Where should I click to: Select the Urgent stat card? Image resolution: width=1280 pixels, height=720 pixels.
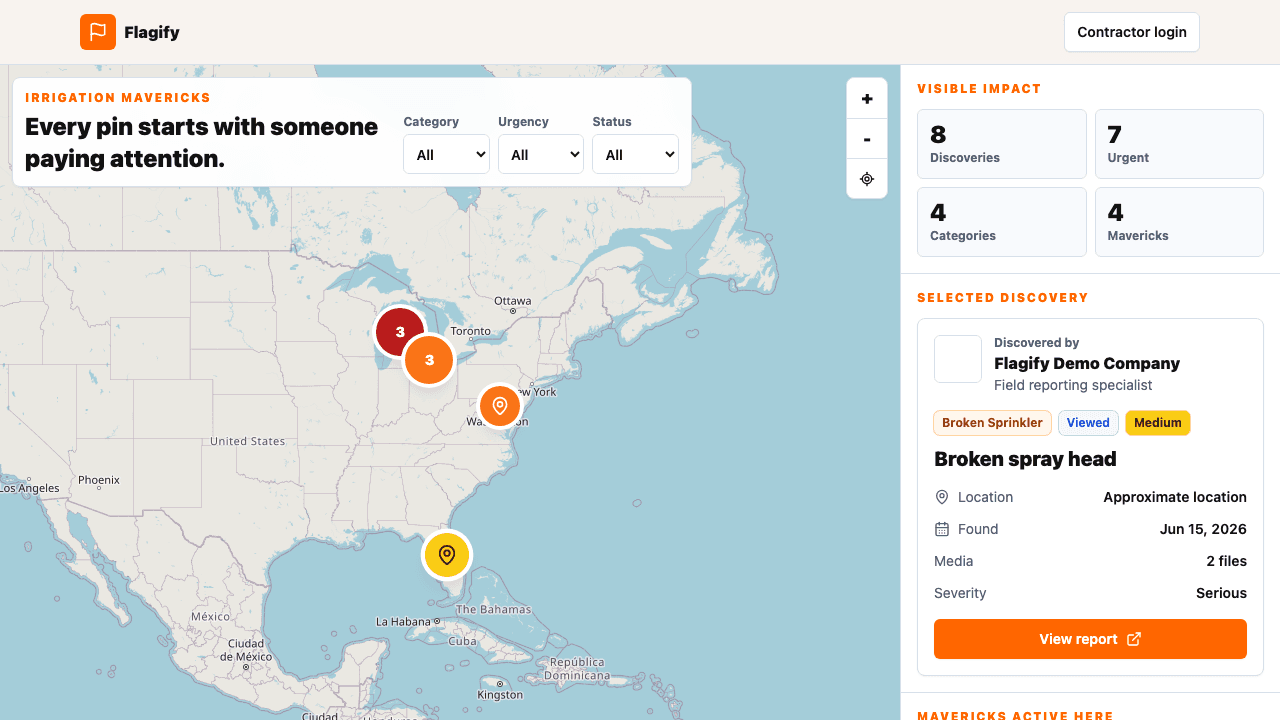pos(1179,144)
